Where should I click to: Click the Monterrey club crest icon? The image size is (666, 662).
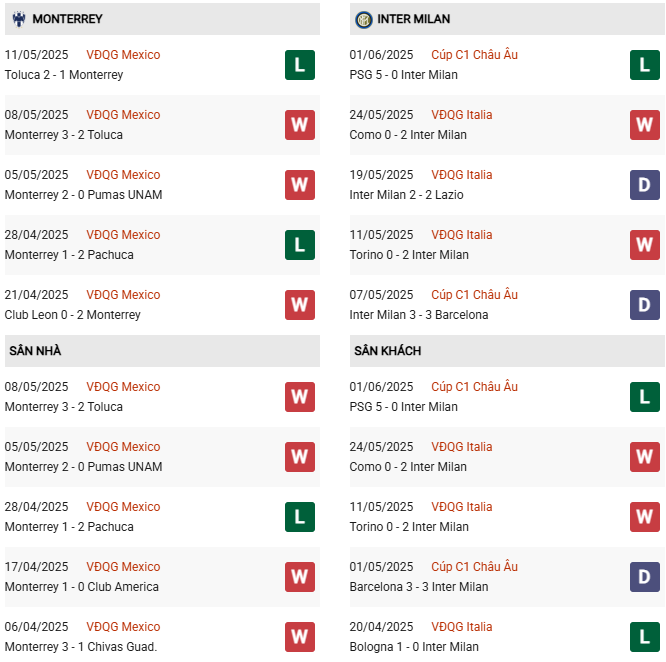click(17, 19)
